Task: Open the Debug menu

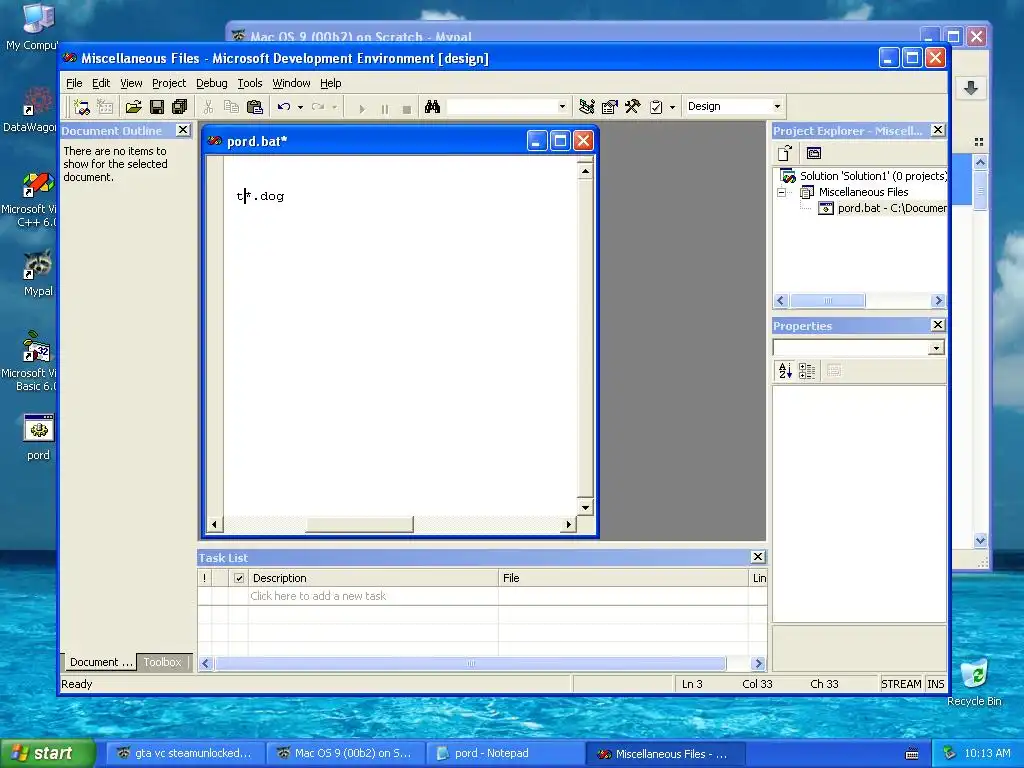Action: tap(212, 84)
